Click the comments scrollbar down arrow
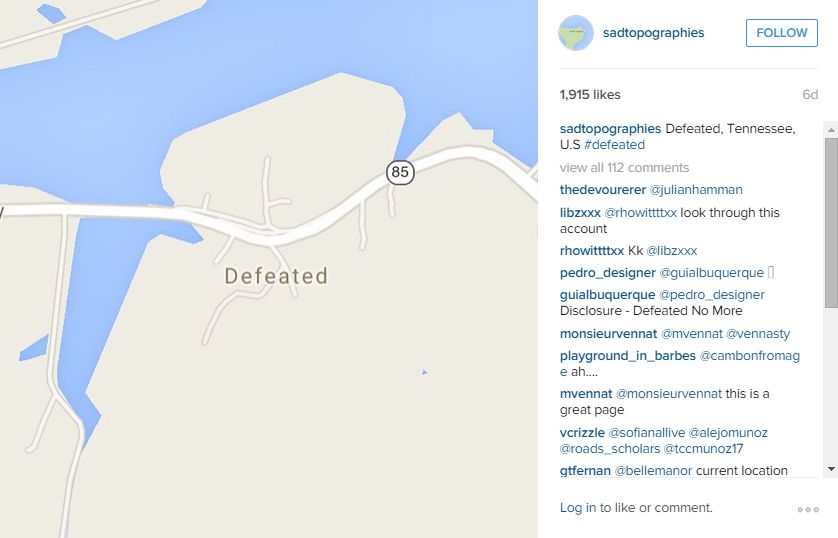Viewport: 838px width, 538px height. tap(831, 469)
